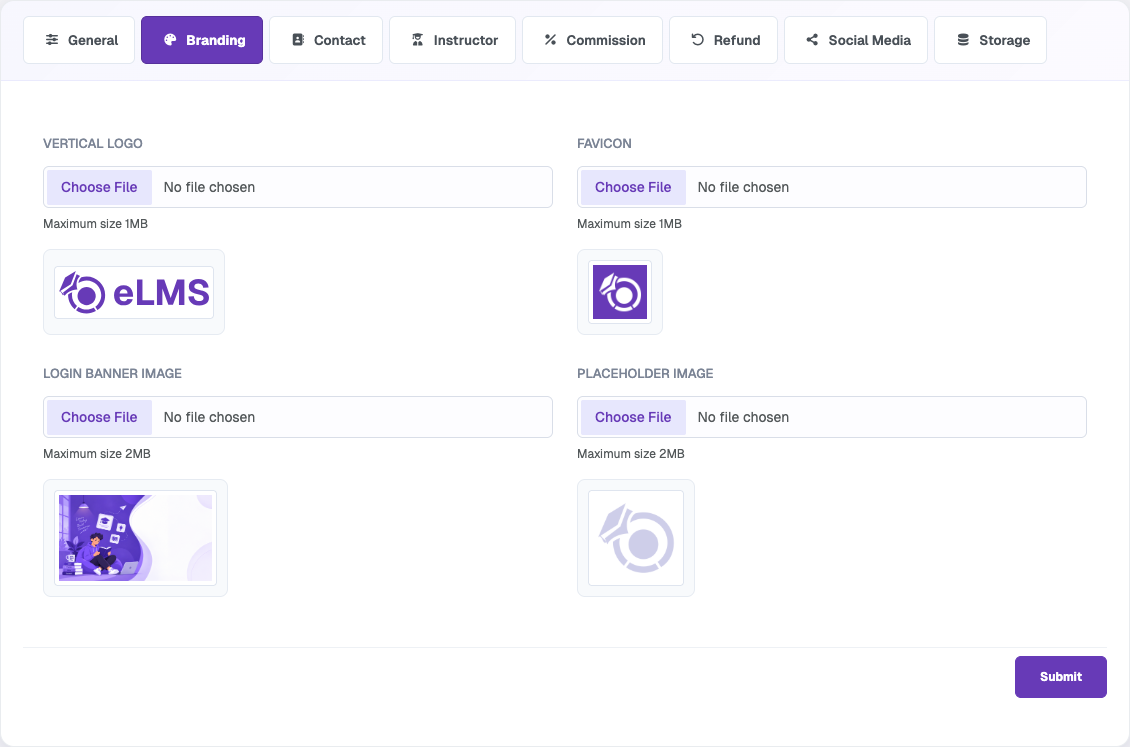The height and width of the screenshot is (747, 1130).
Task: Click the FAVICON label
Action: pos(604,143)
